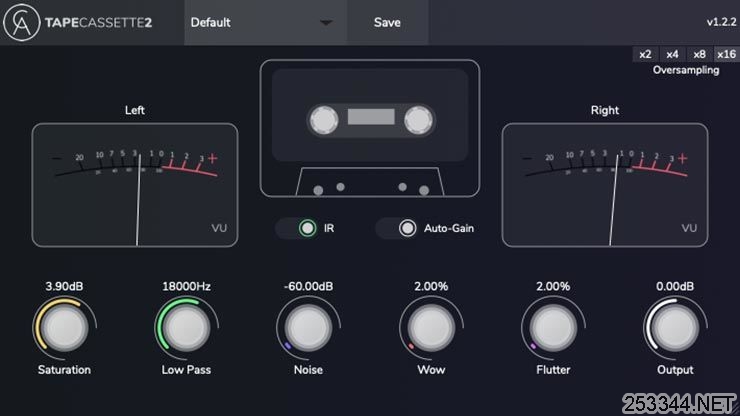This screenshot has height=416, width=740.
Task: Click the red plus on Right meter
Action: tap(682, 159)
